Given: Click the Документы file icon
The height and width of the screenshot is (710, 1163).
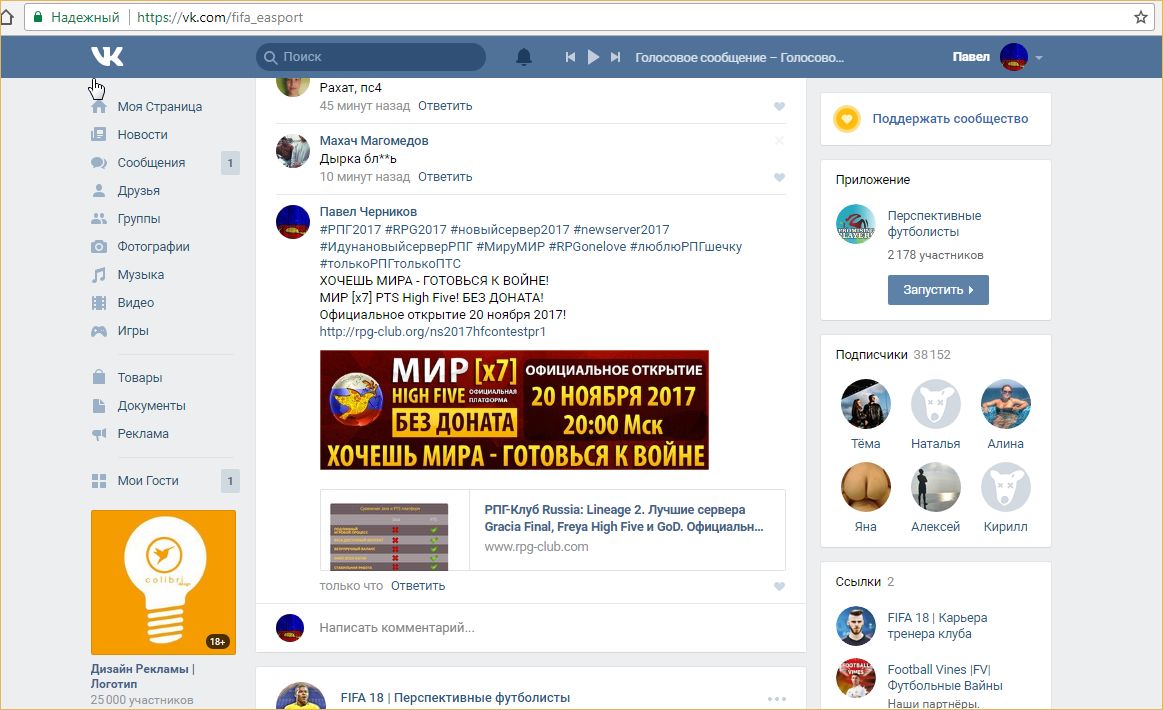Looking at the screenshot, I should (x=99, y=406).
